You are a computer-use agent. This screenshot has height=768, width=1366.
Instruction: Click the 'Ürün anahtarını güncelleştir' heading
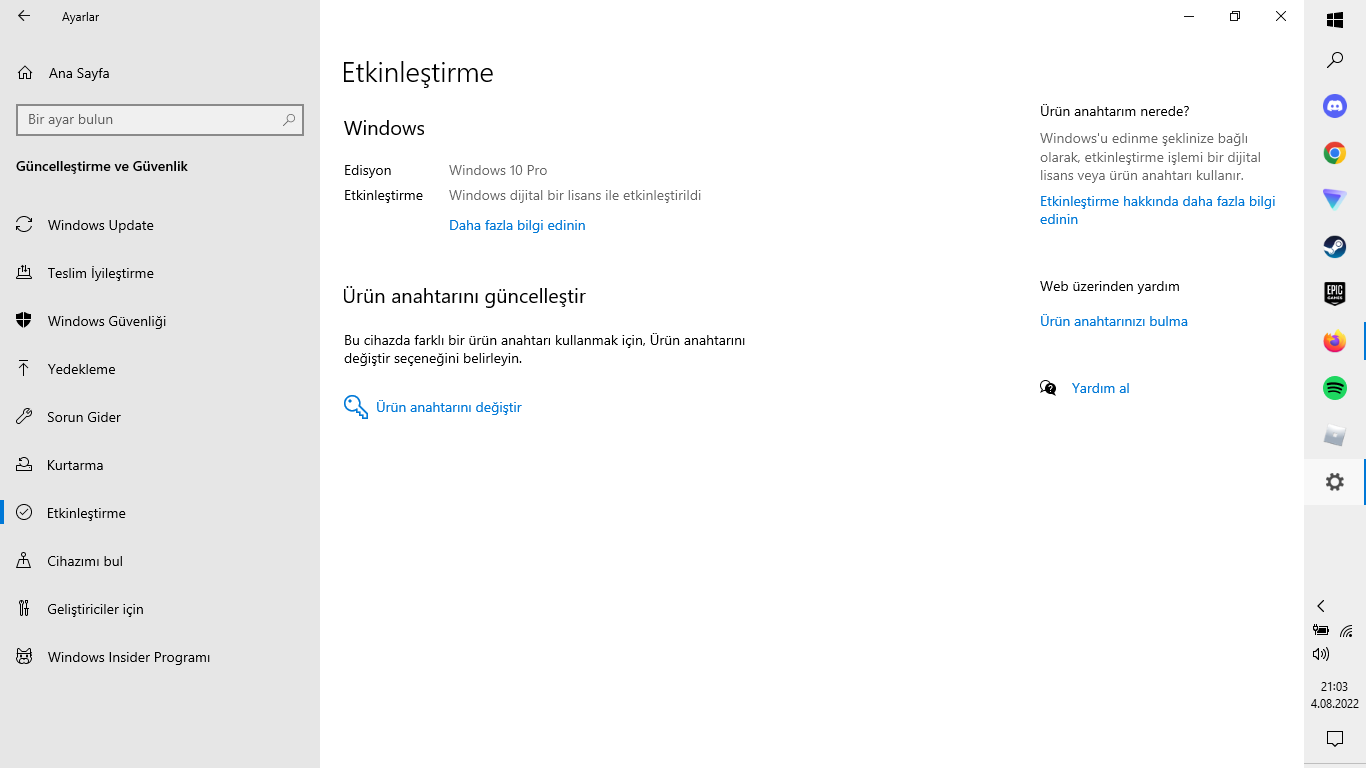pyautogui.click(x=464, y=296)
